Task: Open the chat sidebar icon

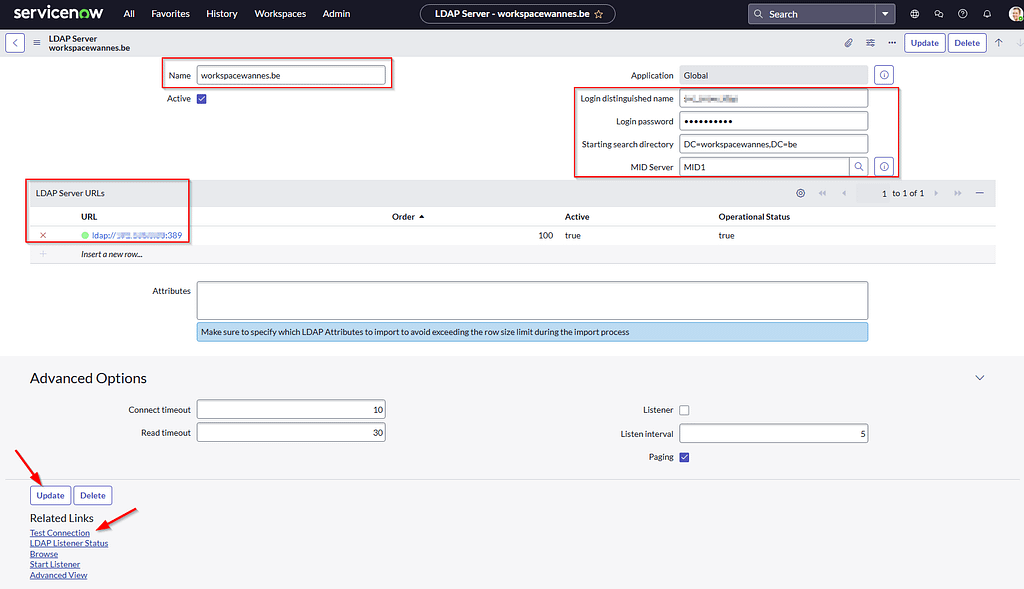Action: point(938,14)
